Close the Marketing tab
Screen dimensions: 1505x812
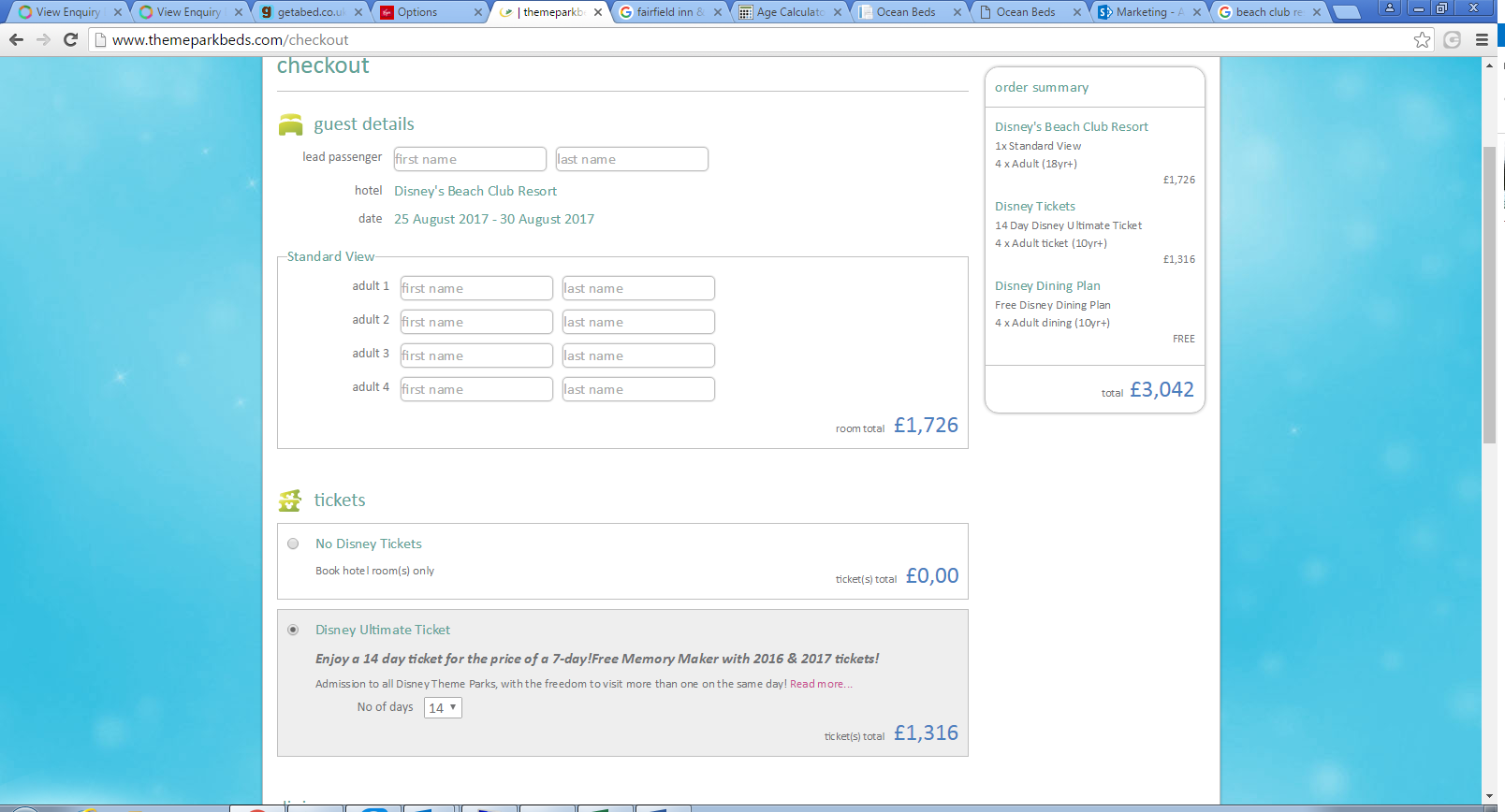pos(1197,12)
